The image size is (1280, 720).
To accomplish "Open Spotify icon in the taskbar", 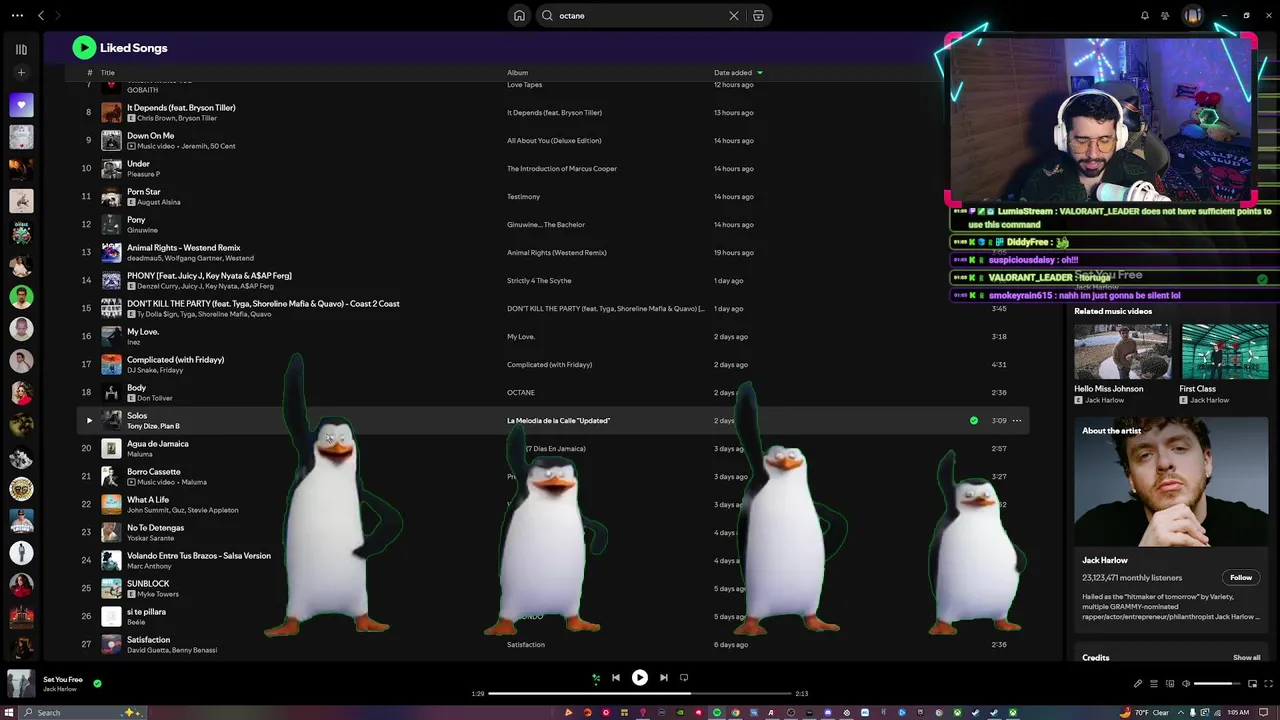I will 717,713.
